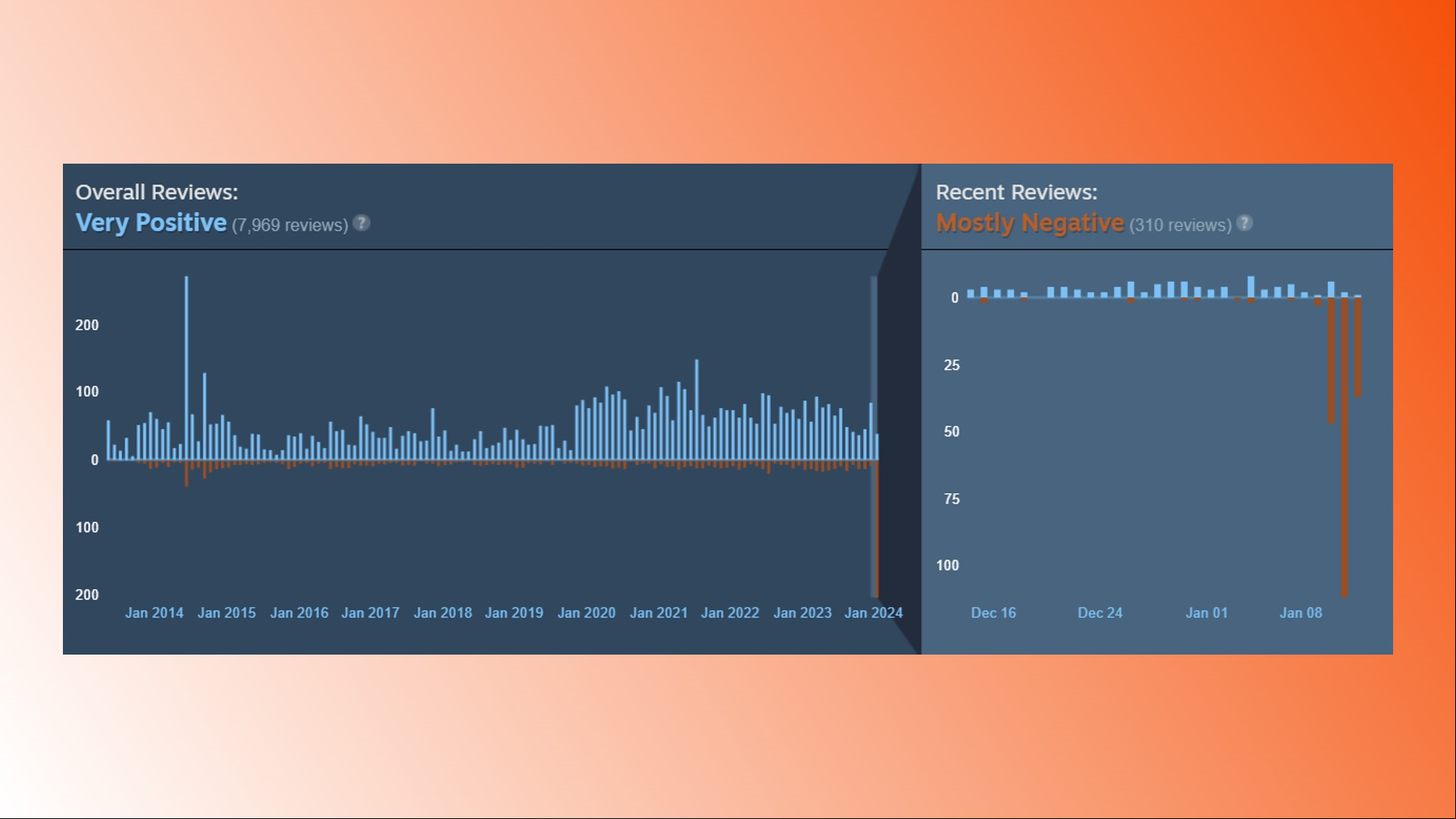Click the highlighted selection range at Jan 2024
The width and height of the screenshot is (1456, 819).
tap(874, 436)
